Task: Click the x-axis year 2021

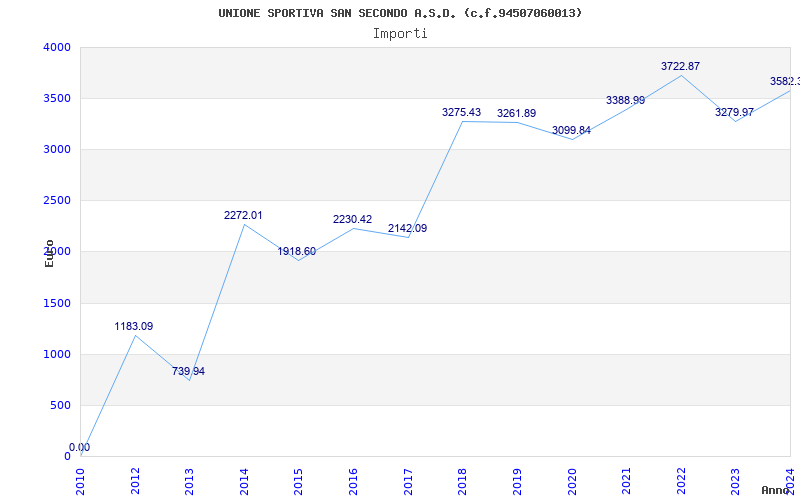Action: tap(626, 482)
